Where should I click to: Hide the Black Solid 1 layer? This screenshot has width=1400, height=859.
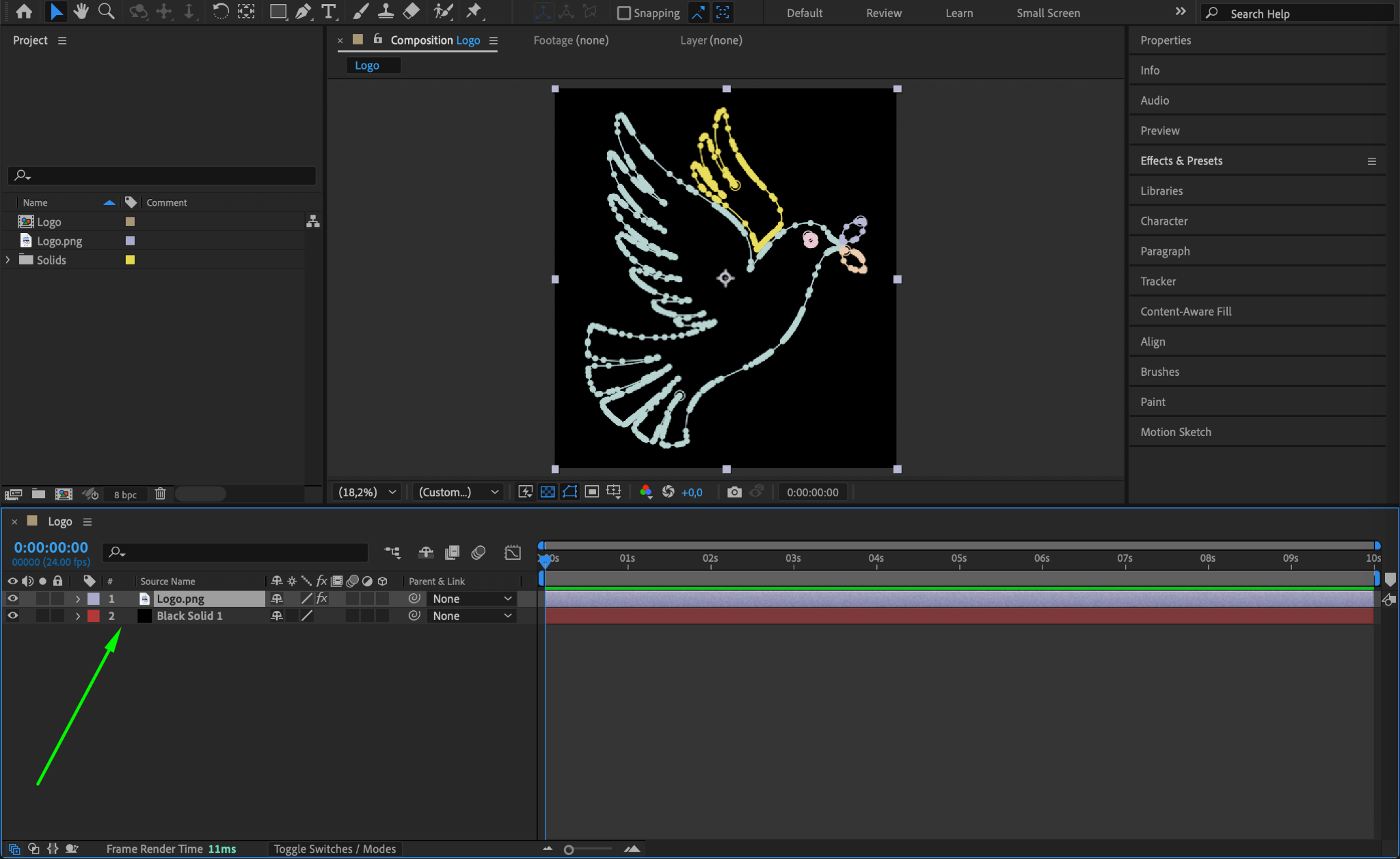click(x=12, y=616)
